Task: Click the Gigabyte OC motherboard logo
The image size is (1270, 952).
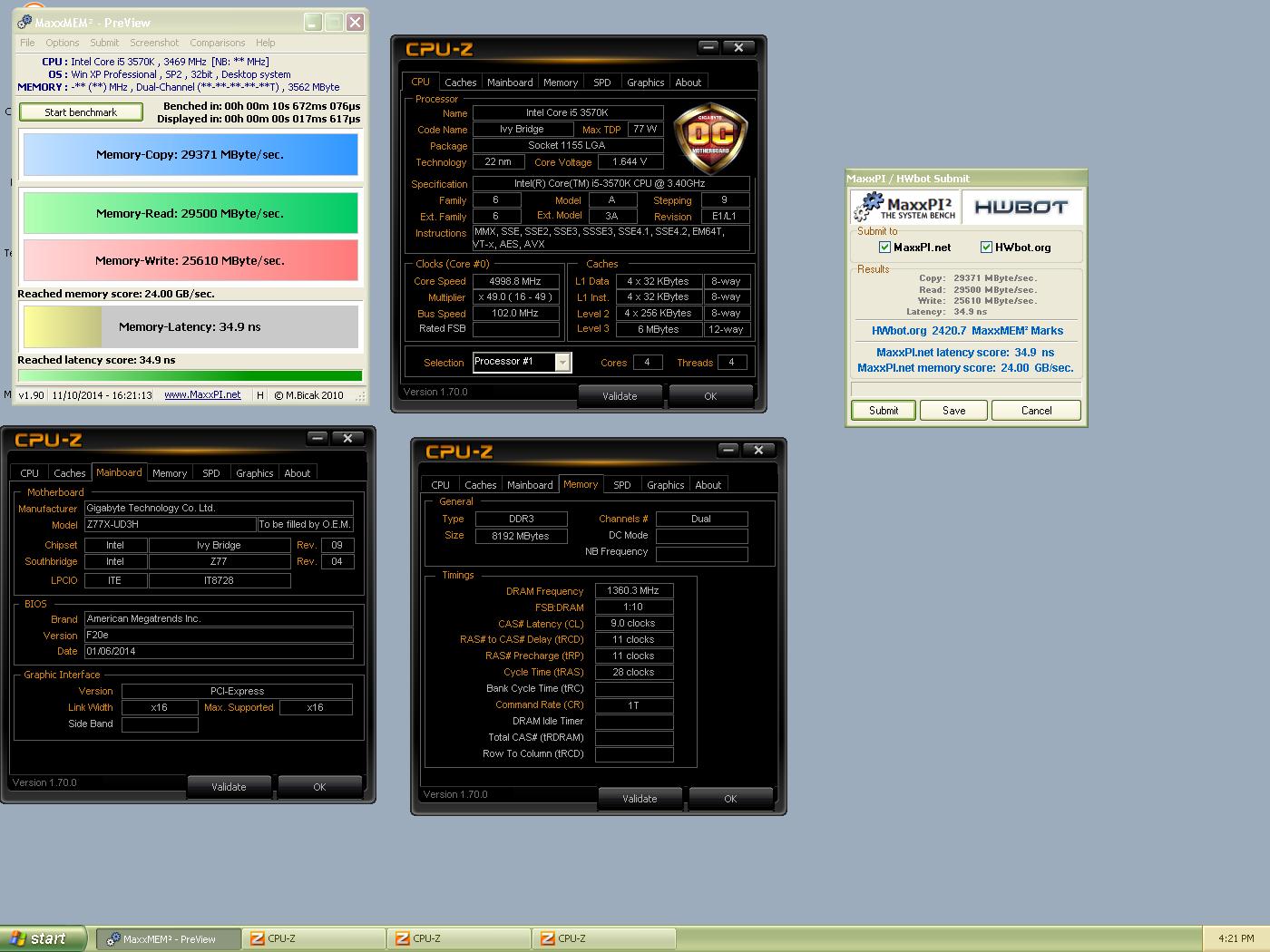Action: 710,139
